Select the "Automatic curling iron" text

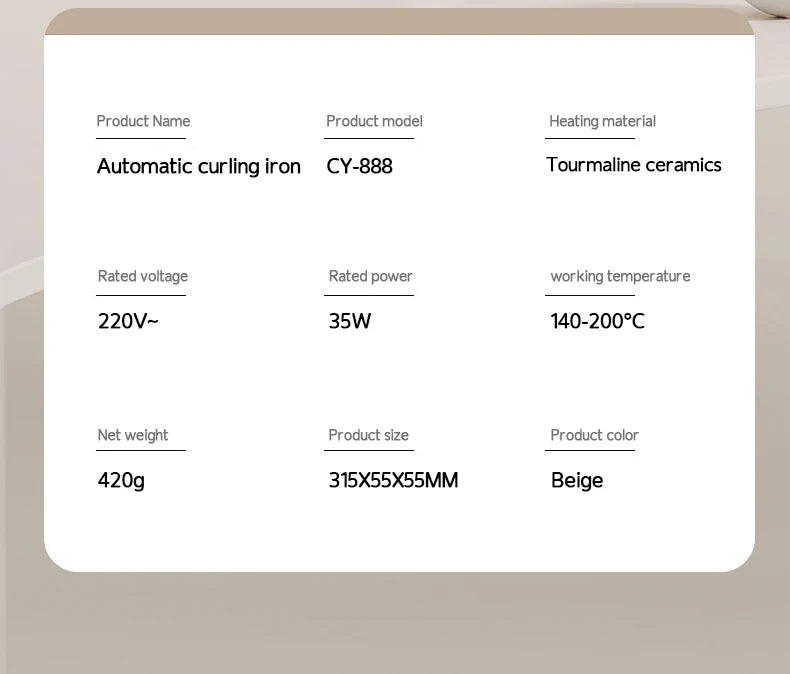198,166
